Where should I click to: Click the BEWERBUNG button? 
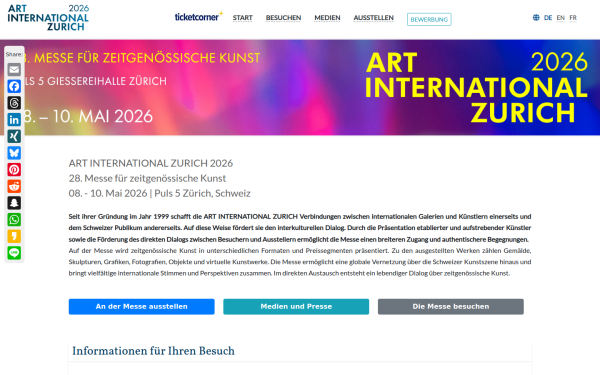pyautogui.click(x=429, y=20)
